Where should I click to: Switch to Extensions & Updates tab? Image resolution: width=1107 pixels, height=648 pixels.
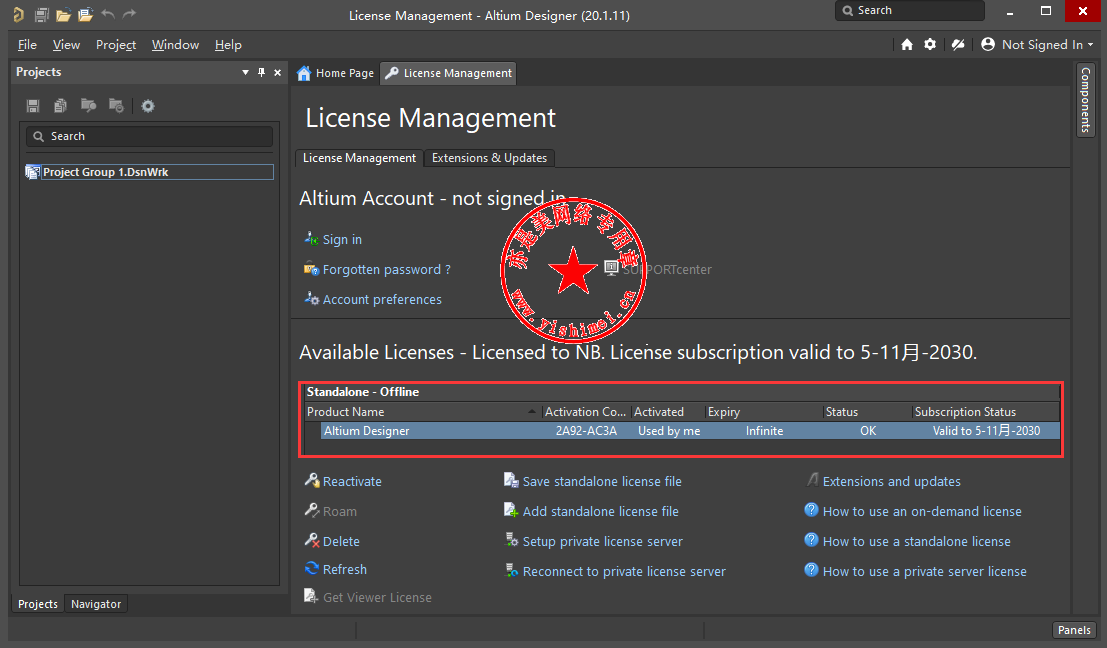[489, 158]
